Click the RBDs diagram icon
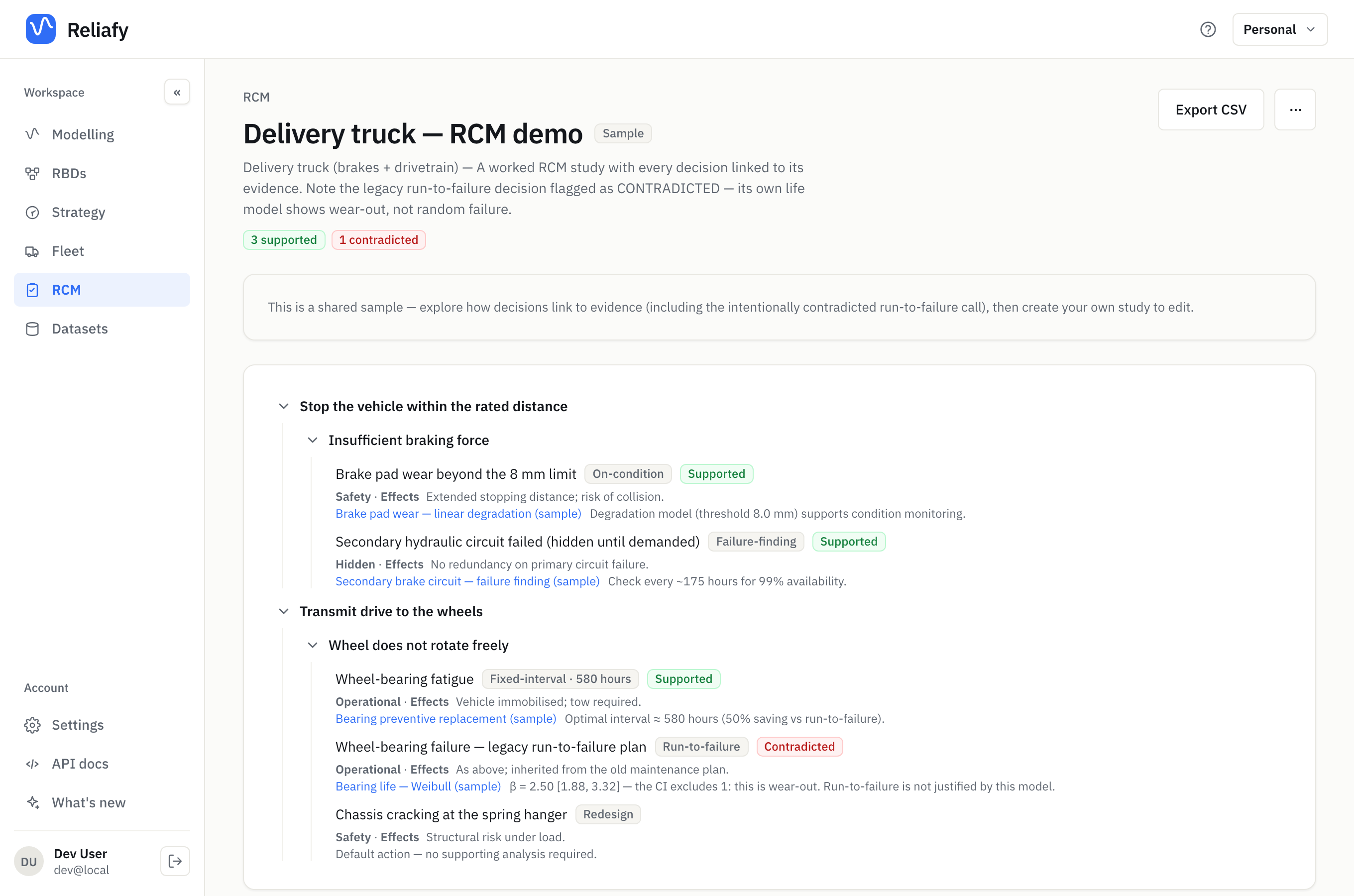 coord(32,173)
